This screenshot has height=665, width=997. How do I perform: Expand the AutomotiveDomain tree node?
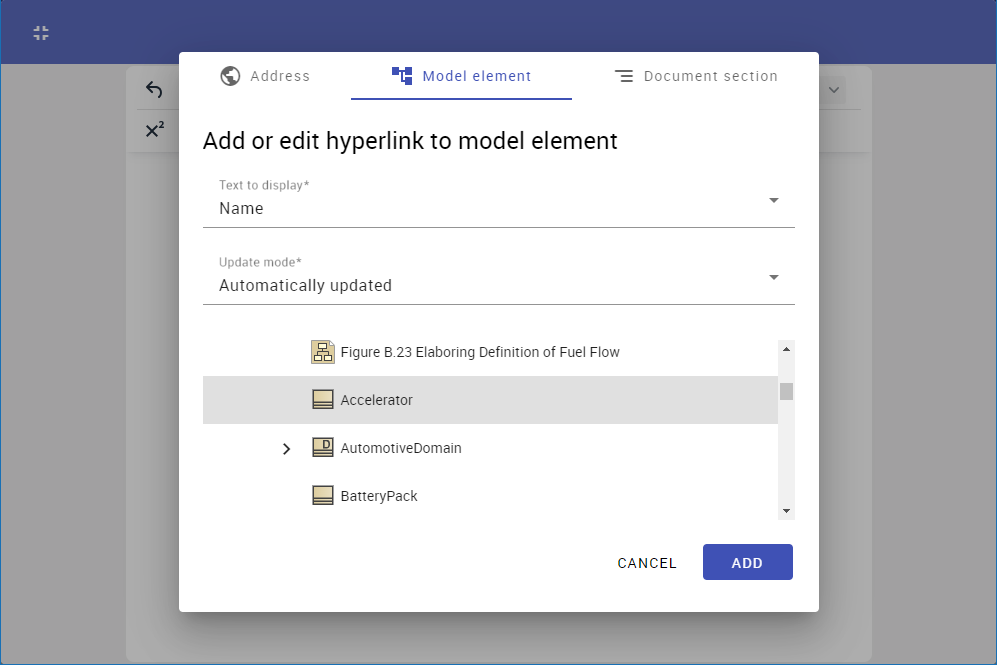point(287,448)
